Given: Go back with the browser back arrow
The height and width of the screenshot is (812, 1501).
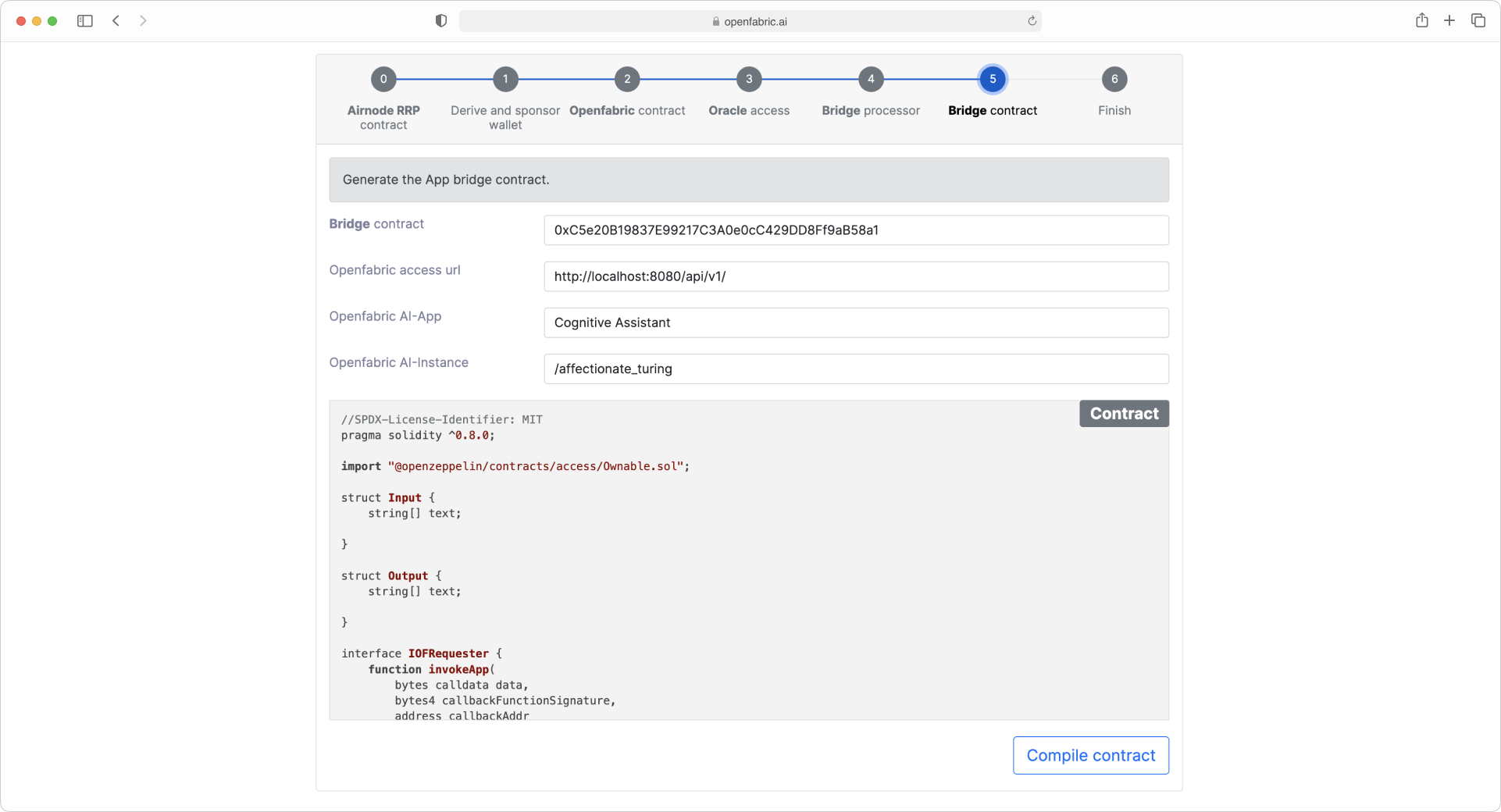Looking at the screenshot, I should click(116, 21).
